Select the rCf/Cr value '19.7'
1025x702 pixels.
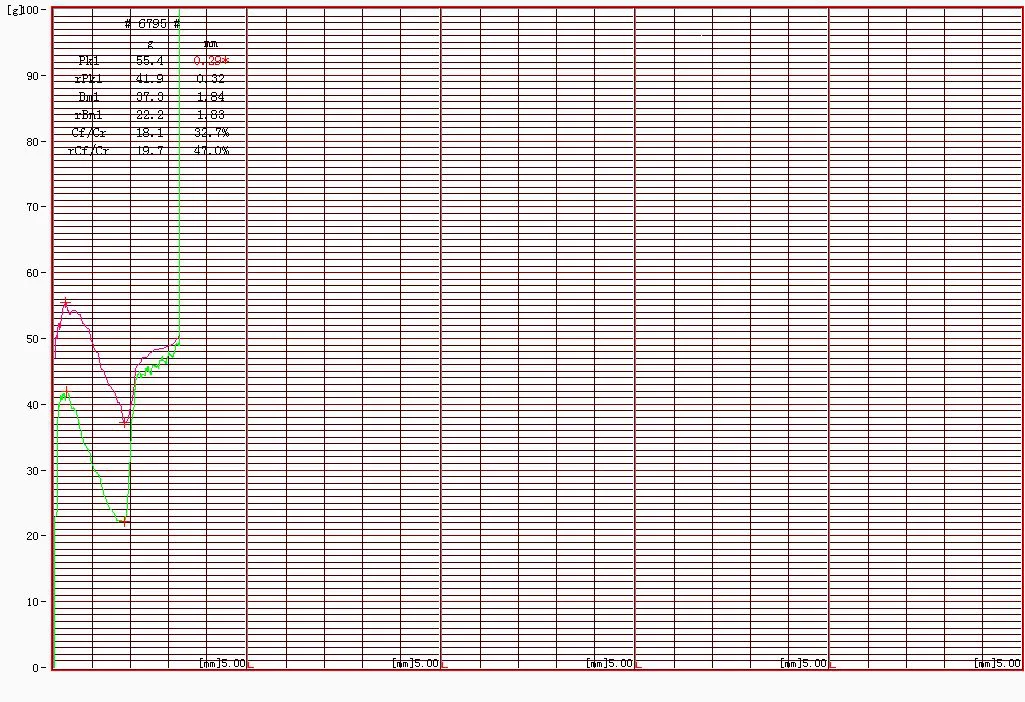(150, 151)
